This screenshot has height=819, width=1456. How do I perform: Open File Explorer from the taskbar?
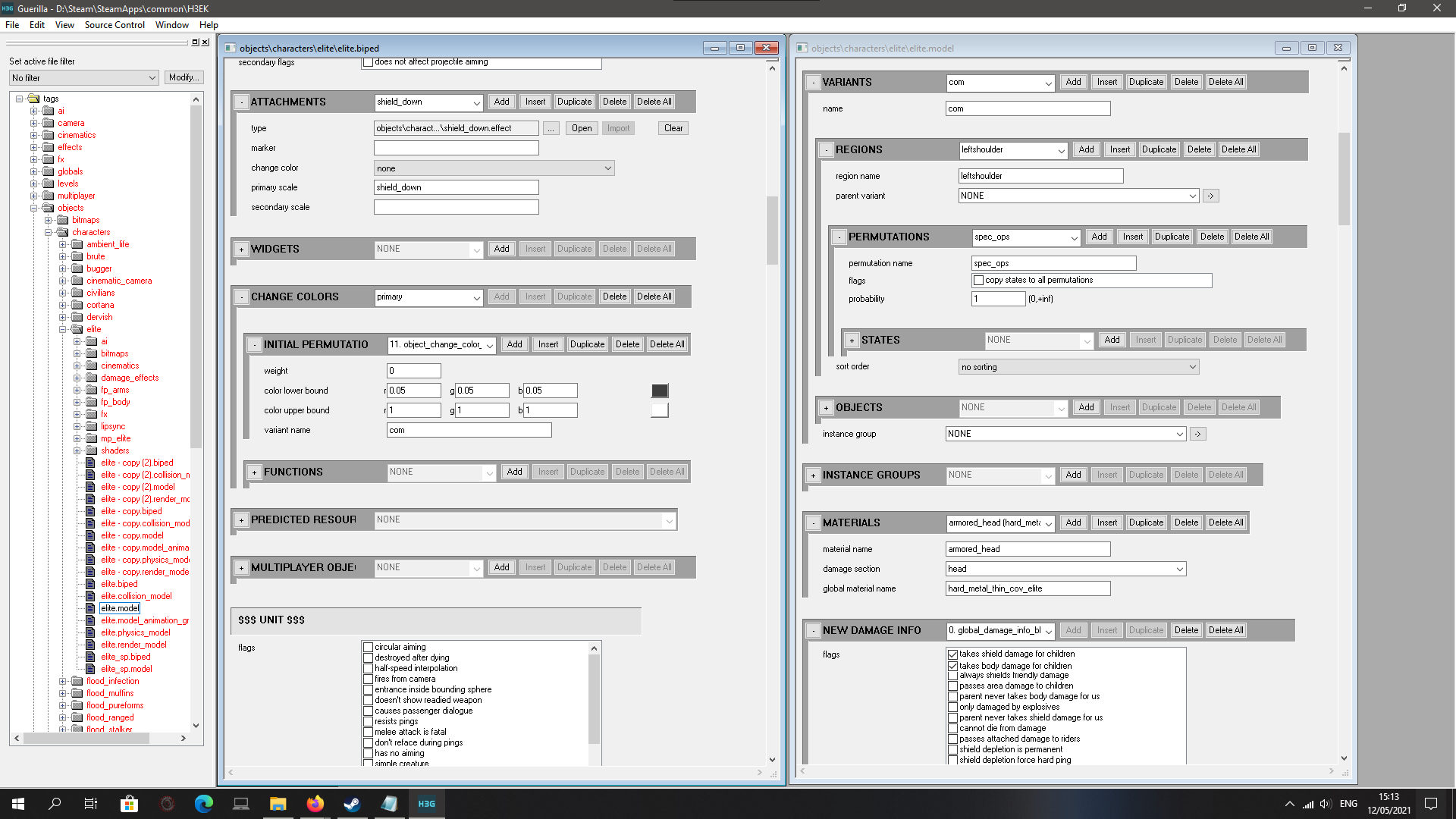point(278,804)
